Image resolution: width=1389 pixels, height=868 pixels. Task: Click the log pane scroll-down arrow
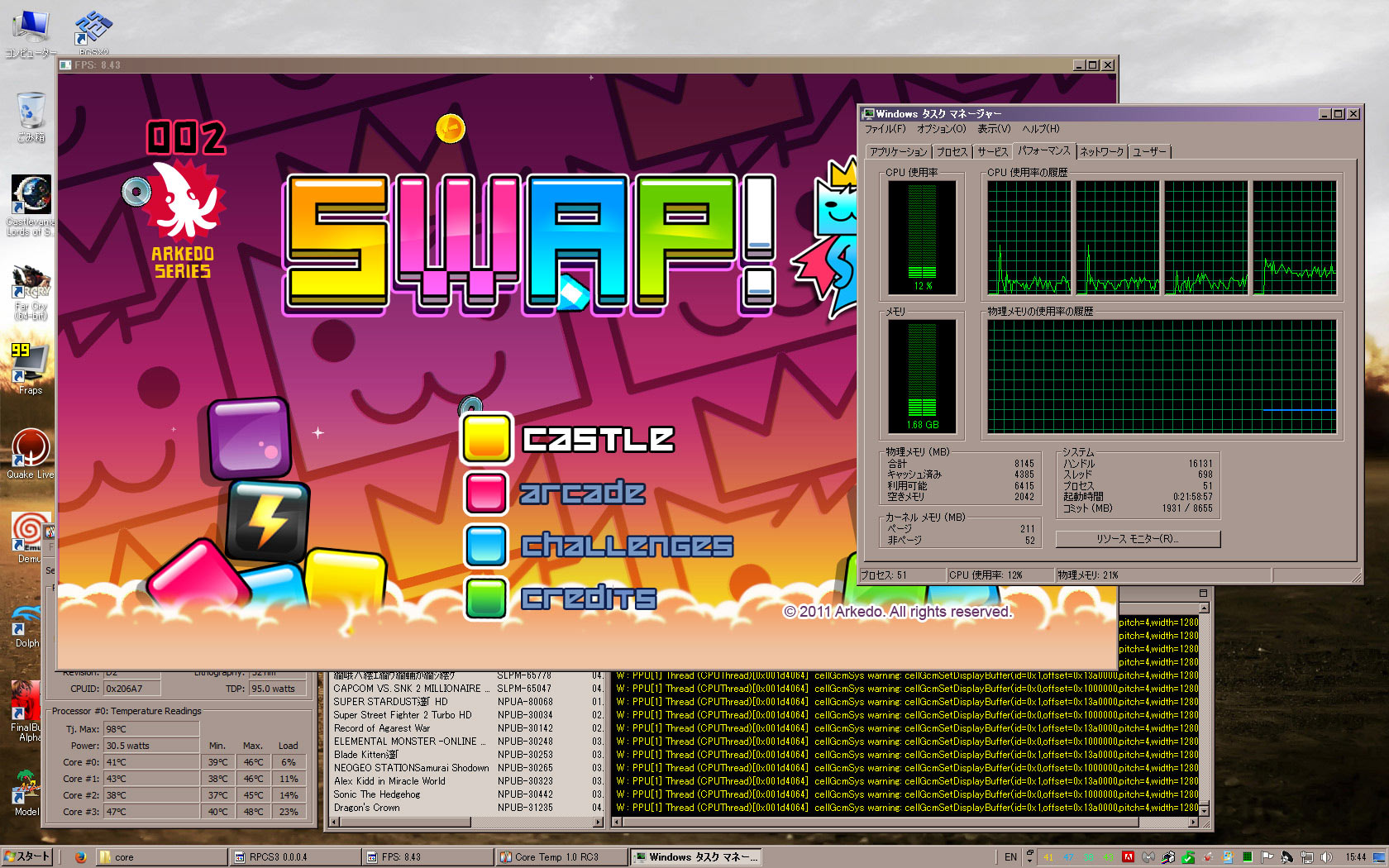pyautogui.click(x=1205, y=810)
